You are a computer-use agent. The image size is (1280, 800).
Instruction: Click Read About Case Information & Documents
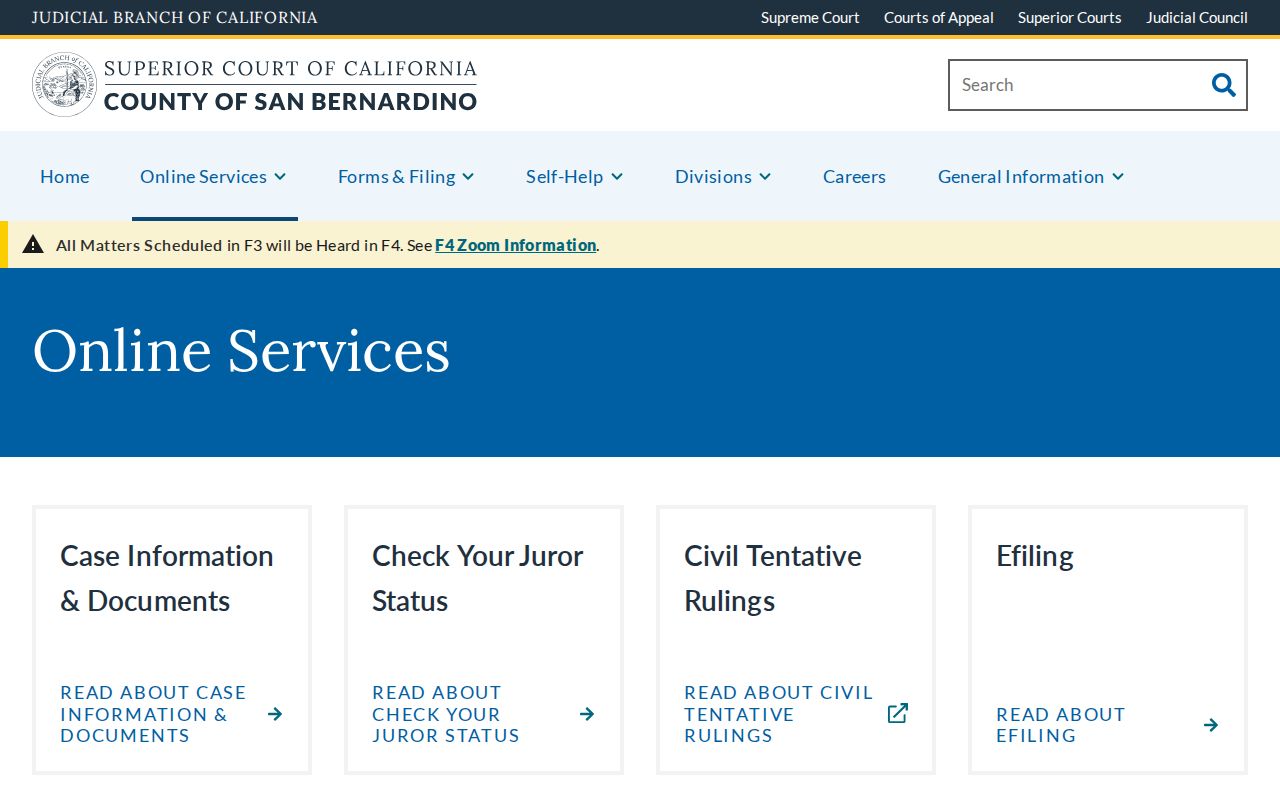click(x=153, y=714)
